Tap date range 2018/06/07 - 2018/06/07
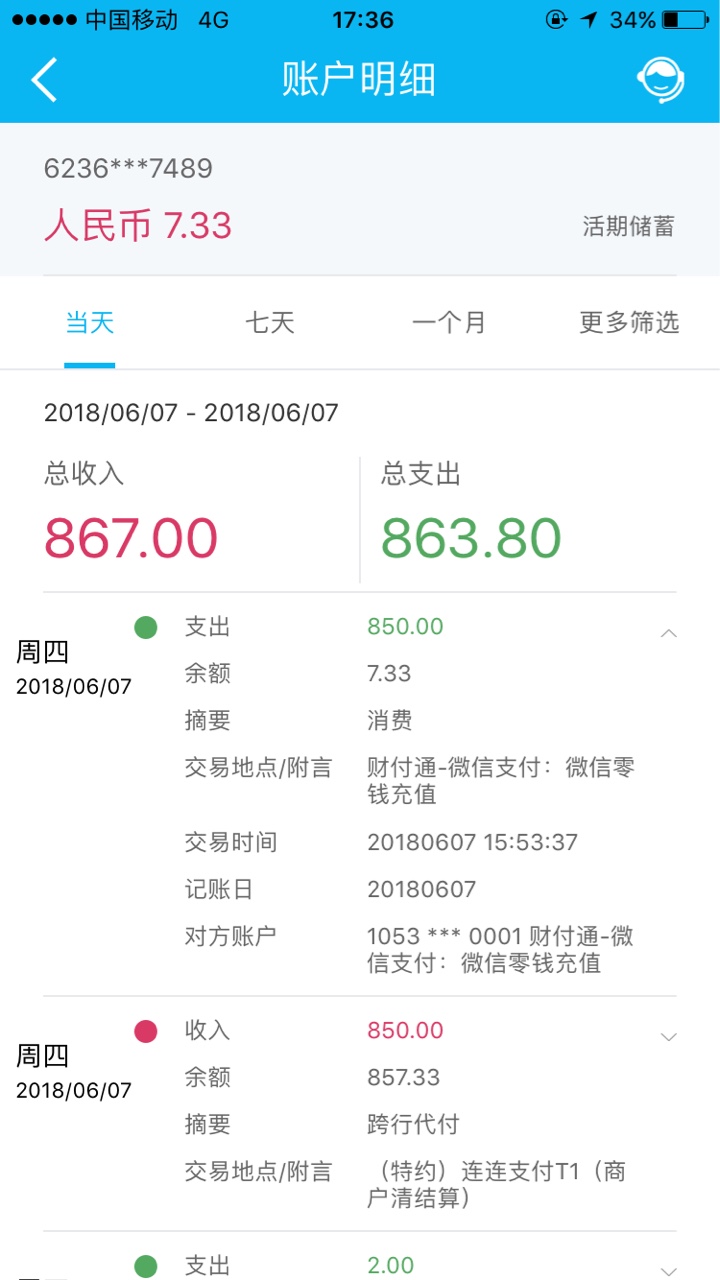The width and height of the screenshot is (720, 1280). [x=191, y=412]
